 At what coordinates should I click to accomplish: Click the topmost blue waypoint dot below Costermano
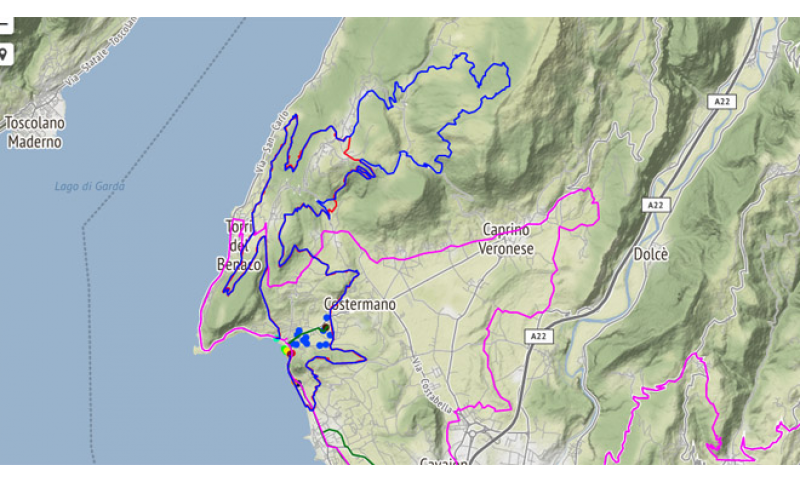[x=327, y=318]
